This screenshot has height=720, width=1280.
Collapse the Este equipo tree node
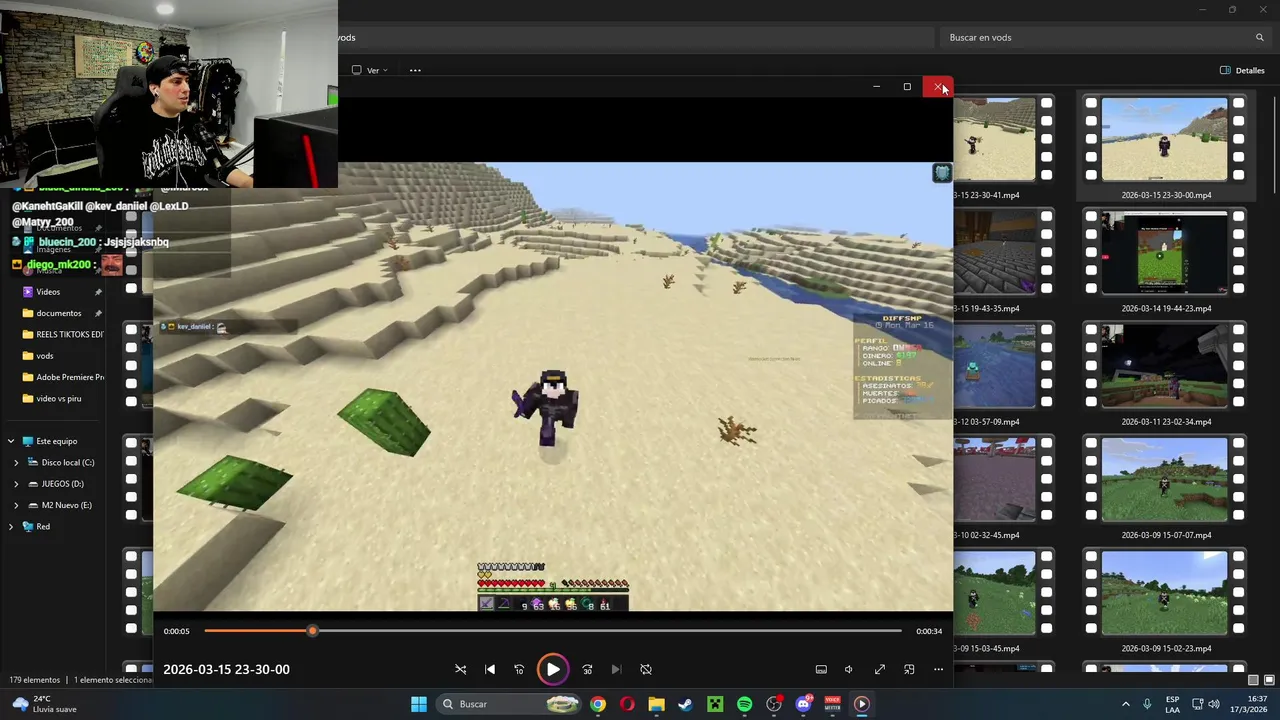(x=11, y=441)
